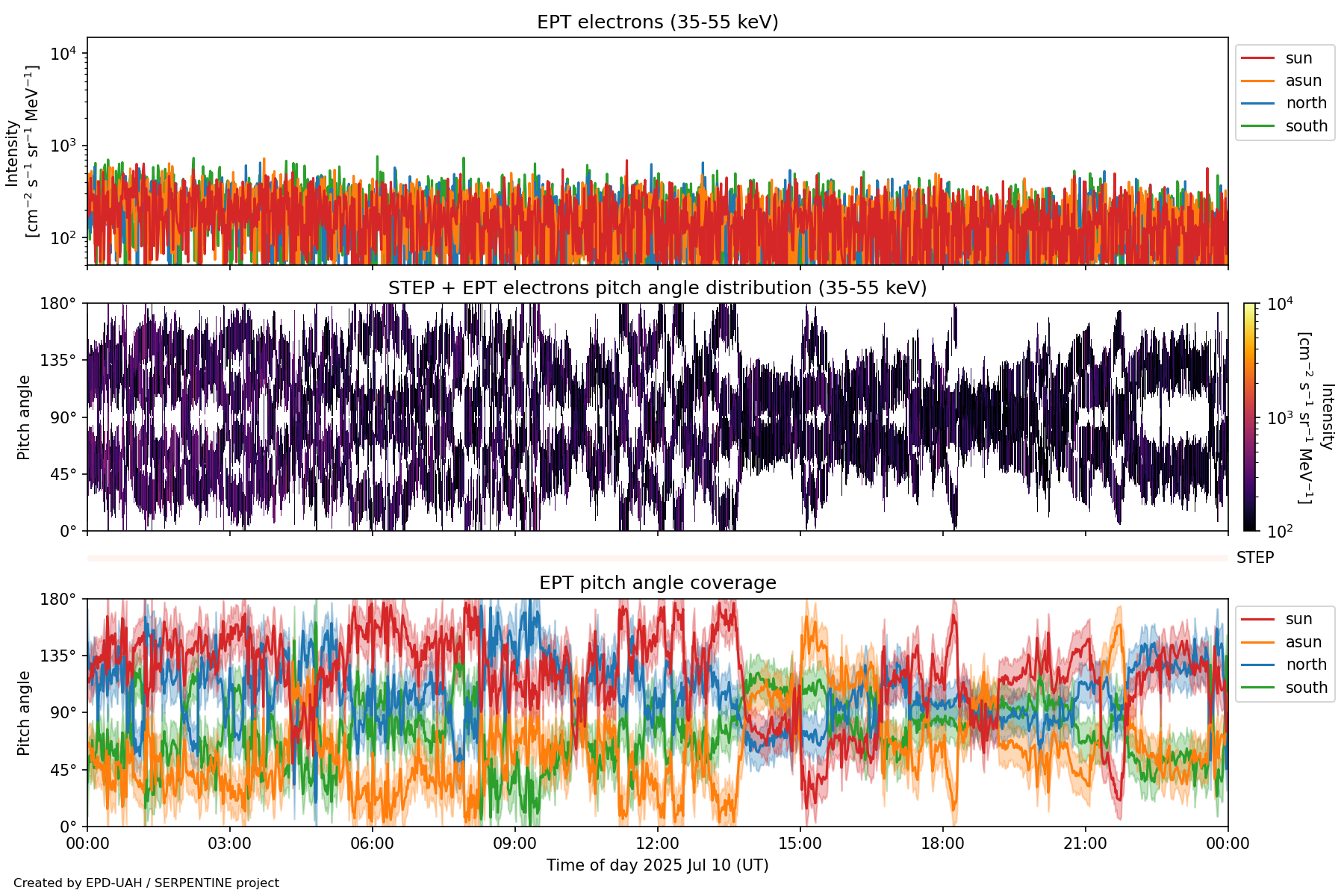The height and width of the screenshot is (896, 1344).
Task: Click north in the bottom coverage legend
Action: pyautogui.click(x=1306, y=665)
